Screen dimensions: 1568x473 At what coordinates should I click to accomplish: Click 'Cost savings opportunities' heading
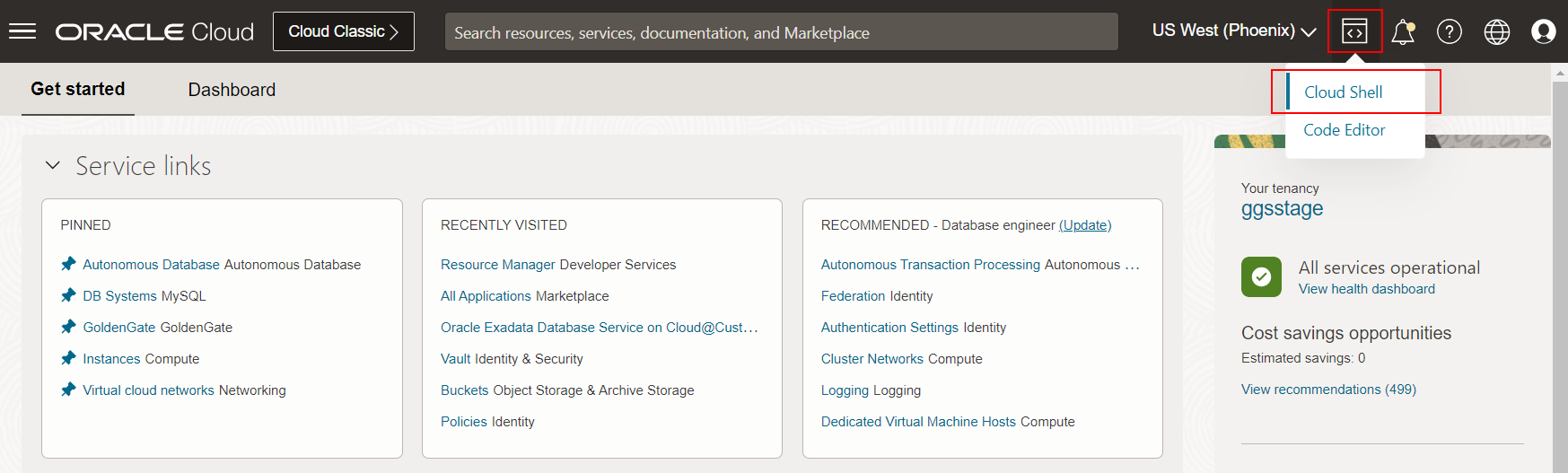pos(1346,333)
